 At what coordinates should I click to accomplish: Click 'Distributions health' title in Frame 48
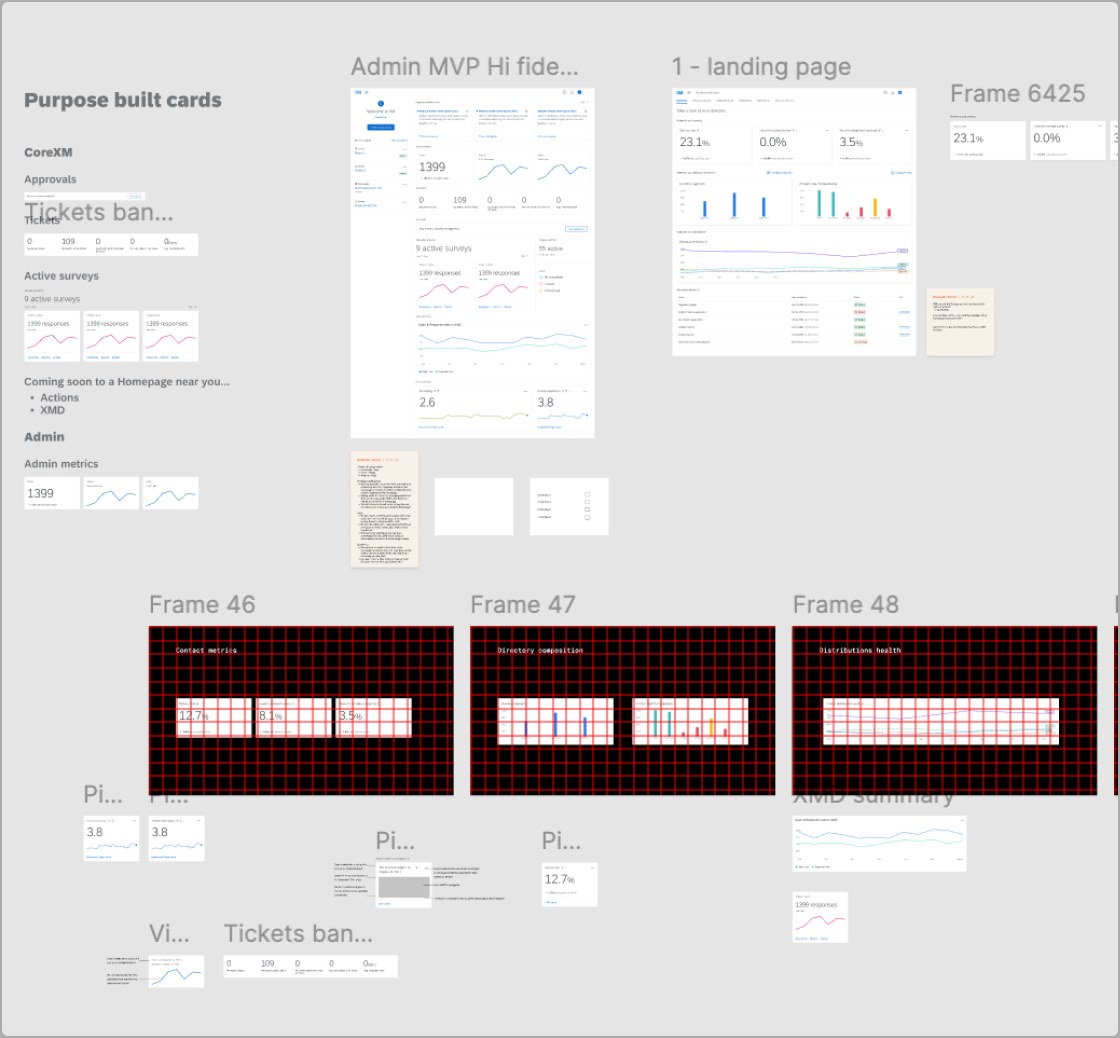[x=859, y=650]
